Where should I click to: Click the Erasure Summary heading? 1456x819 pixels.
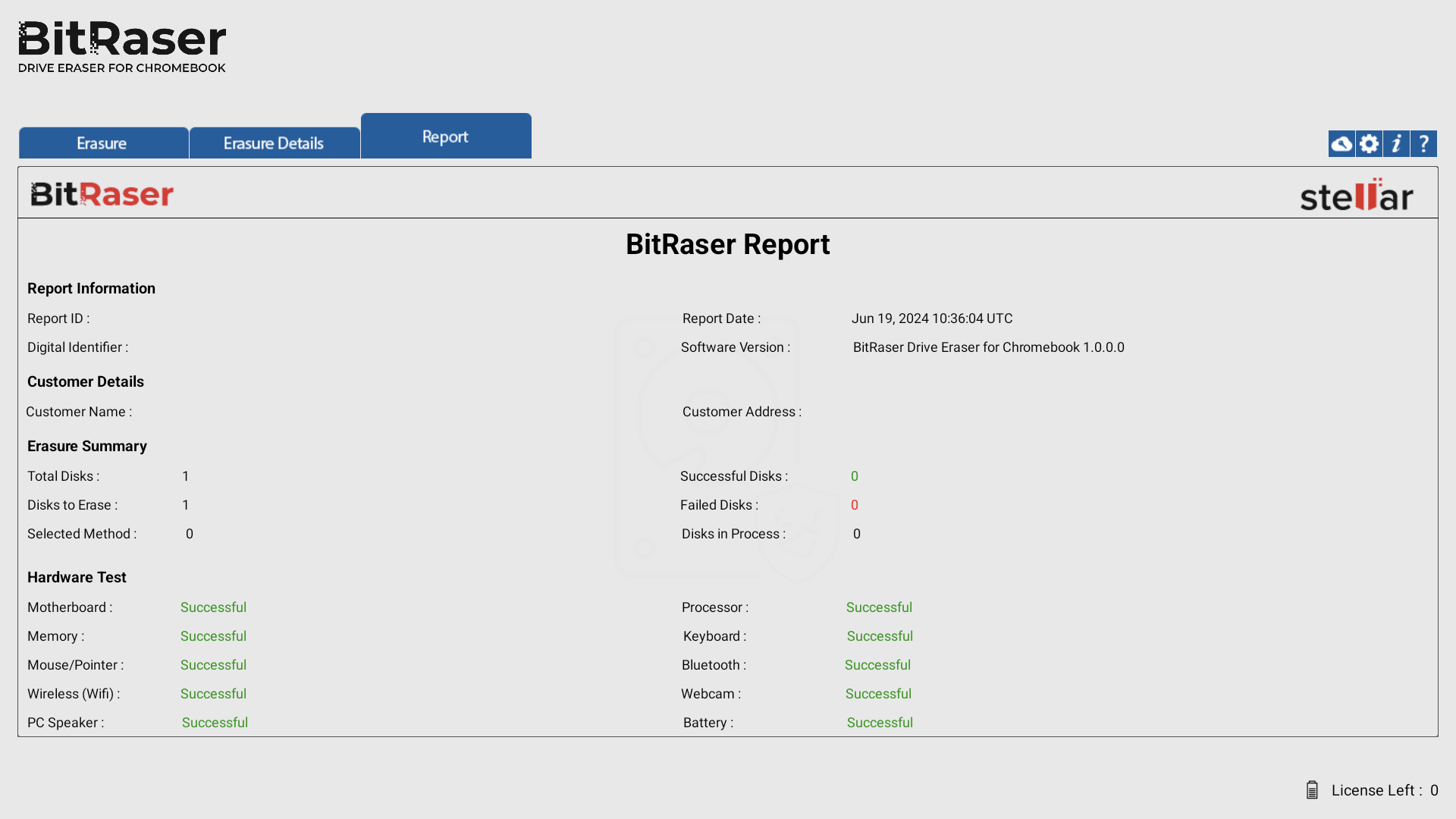coord(87,446)
